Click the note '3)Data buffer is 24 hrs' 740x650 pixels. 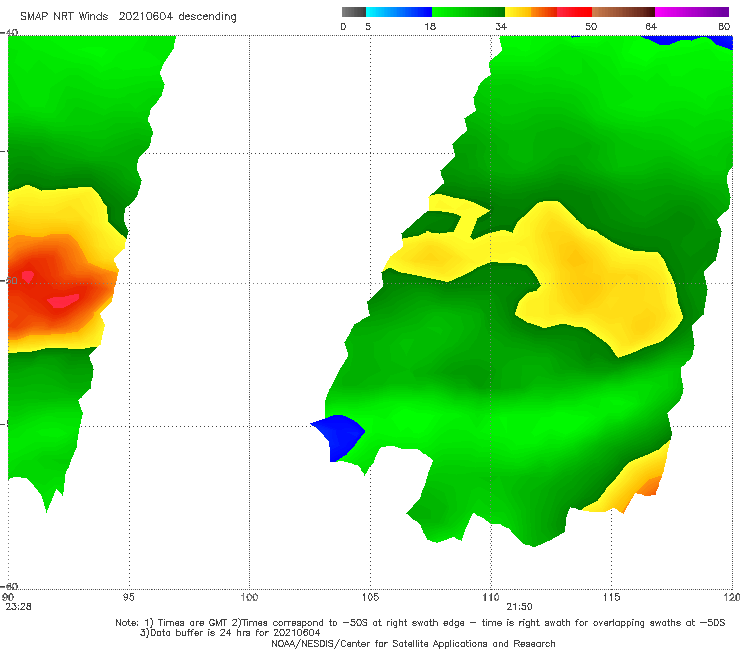230,633
